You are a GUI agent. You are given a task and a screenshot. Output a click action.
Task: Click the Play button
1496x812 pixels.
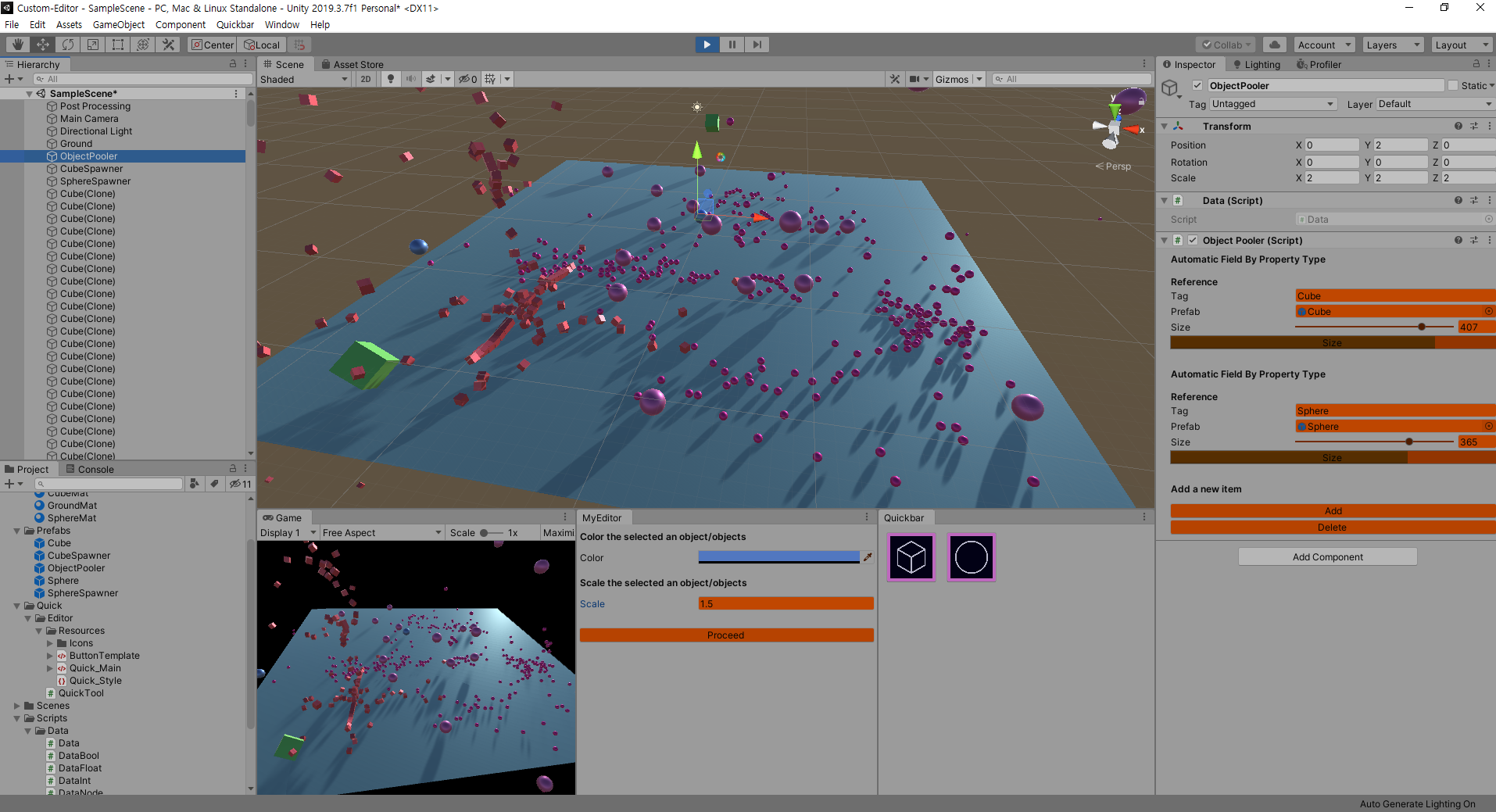click(707, 45)
